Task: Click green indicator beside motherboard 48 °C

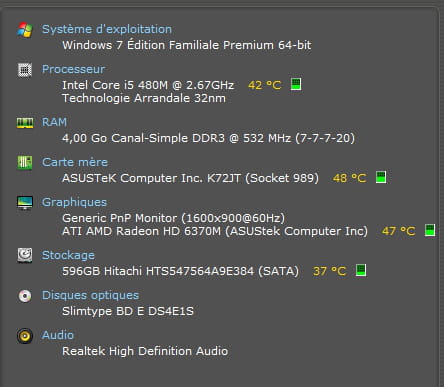Action: coord(381,177)
